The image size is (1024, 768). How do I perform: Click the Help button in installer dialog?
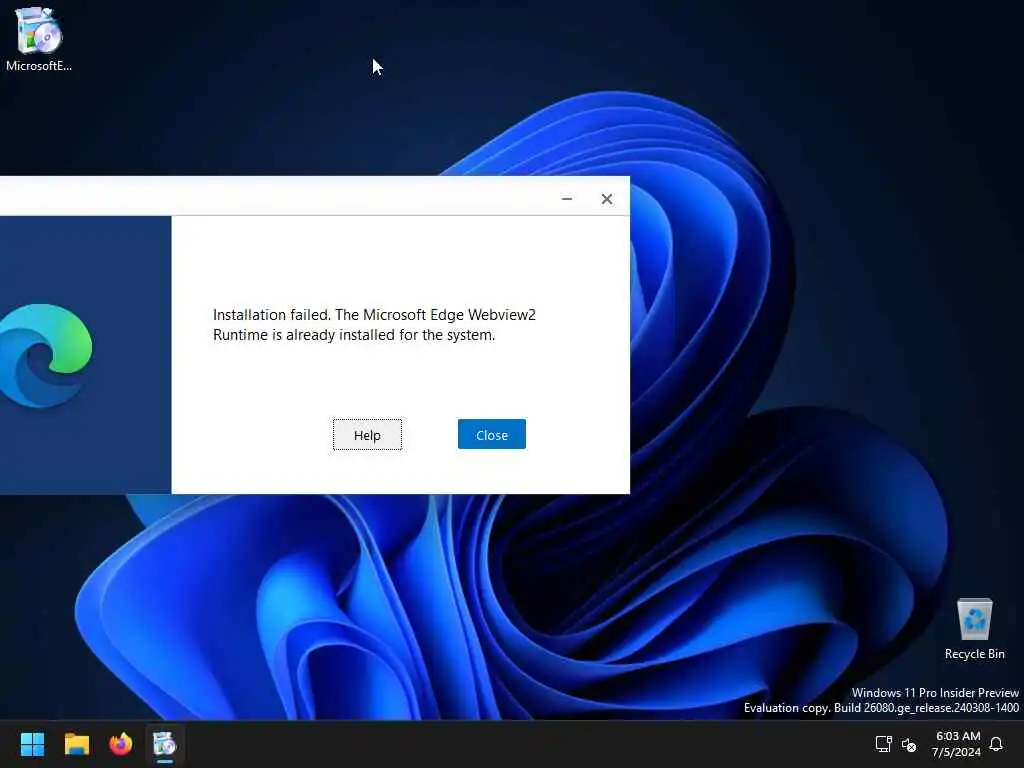click(367, 435)
